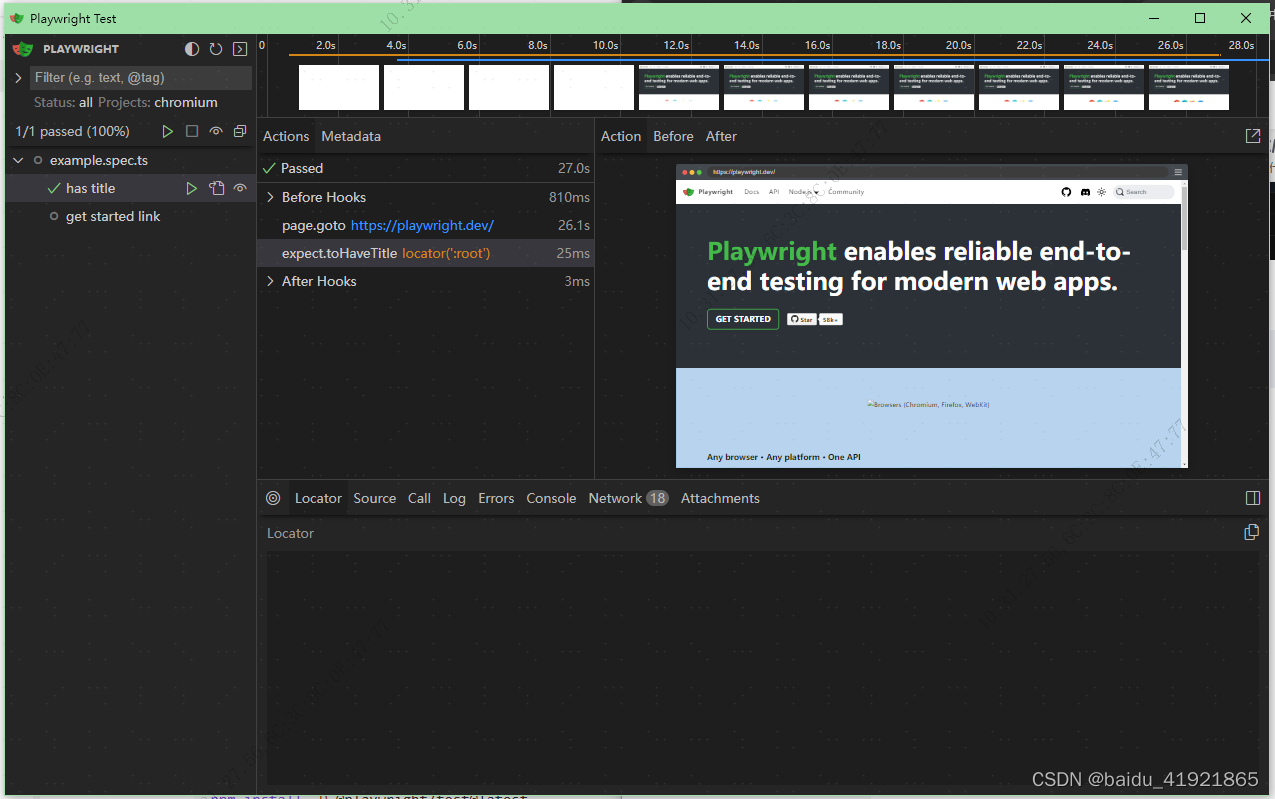
Task: Click the first blank filmstrip thumbnail
Action: [339, 88]
